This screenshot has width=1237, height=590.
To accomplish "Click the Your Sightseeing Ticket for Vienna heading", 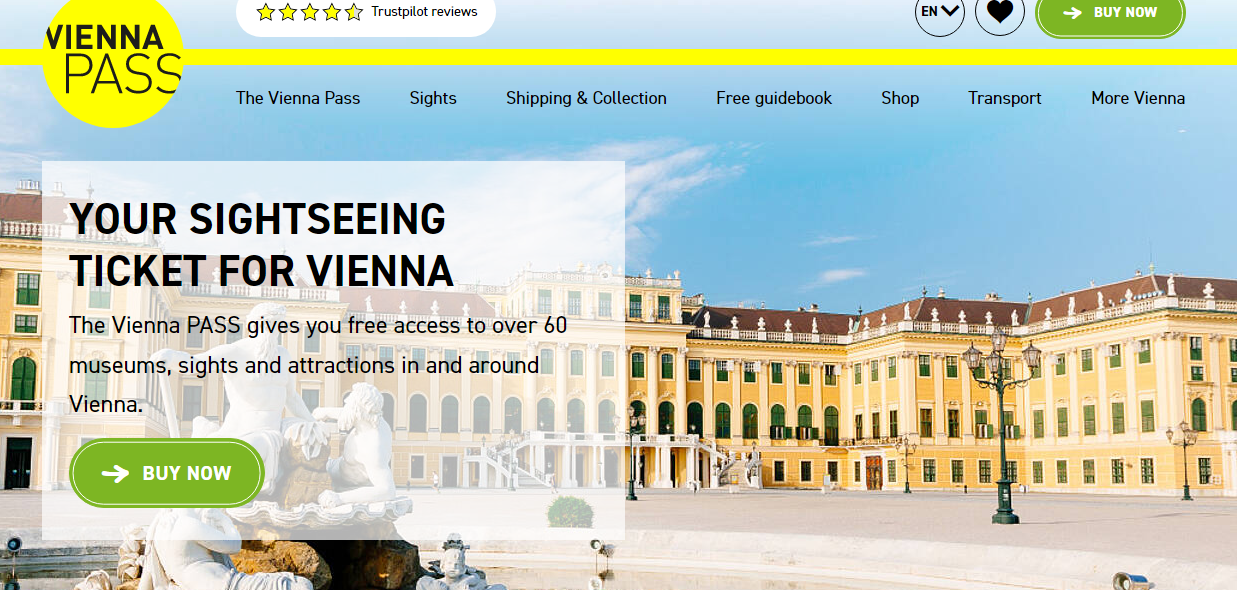I will [262, 245].
